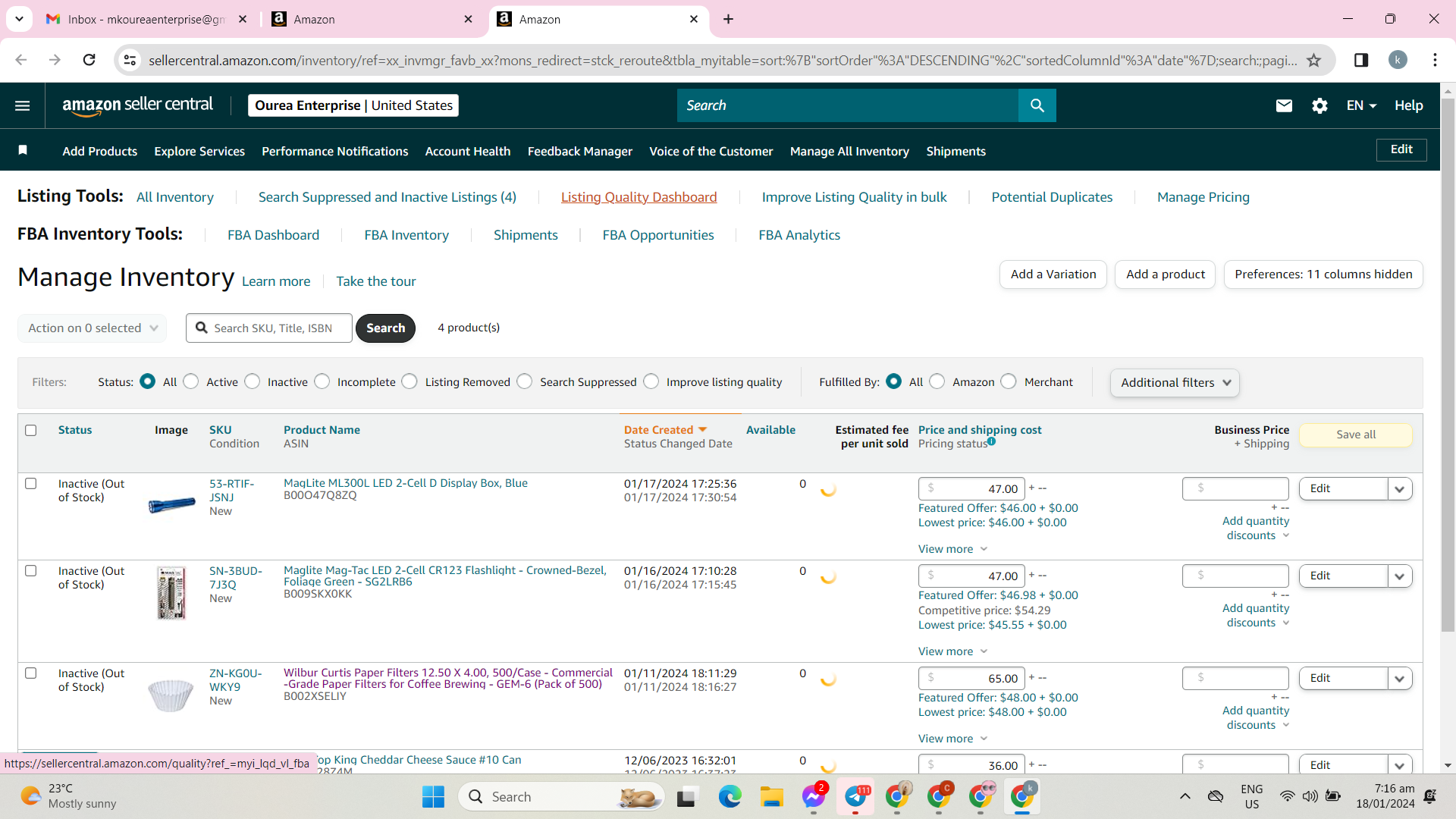Click the Wi-Fi icon in system tray
This screenshot has width=1456, height=819.
(x=1287, y=796)
